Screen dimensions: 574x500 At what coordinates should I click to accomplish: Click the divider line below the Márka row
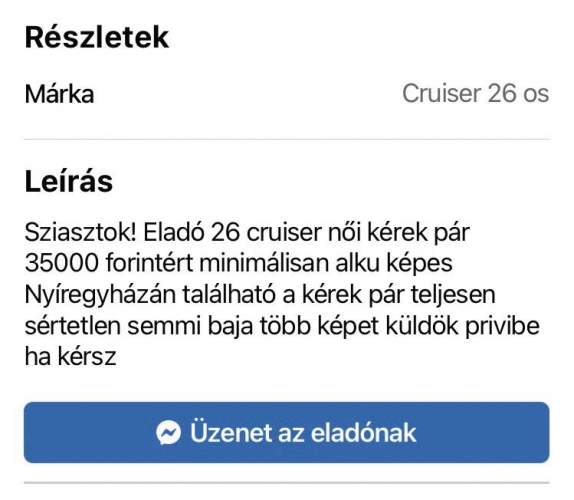(x=287, y=139)
